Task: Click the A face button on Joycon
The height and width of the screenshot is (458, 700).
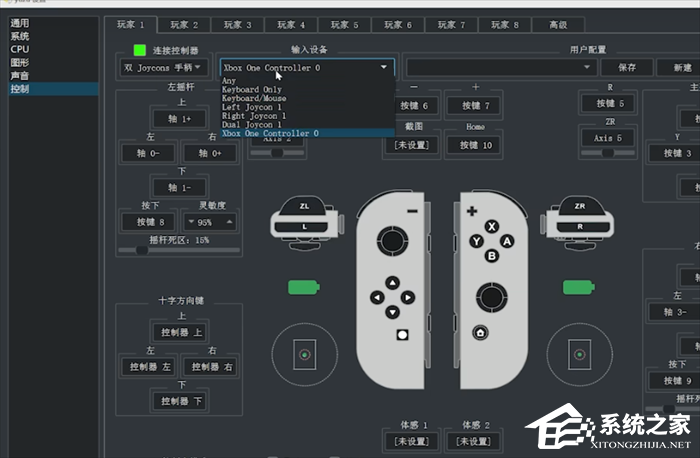Action: coord(507,241)
